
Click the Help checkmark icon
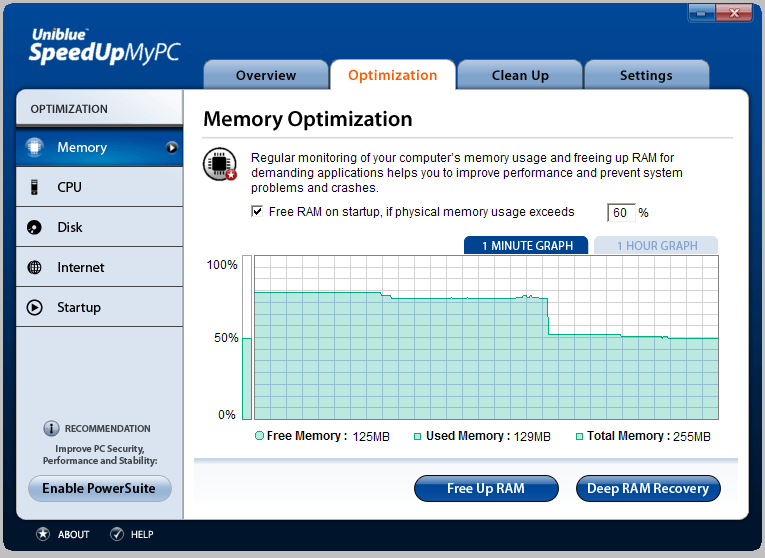tap(117, 534)
